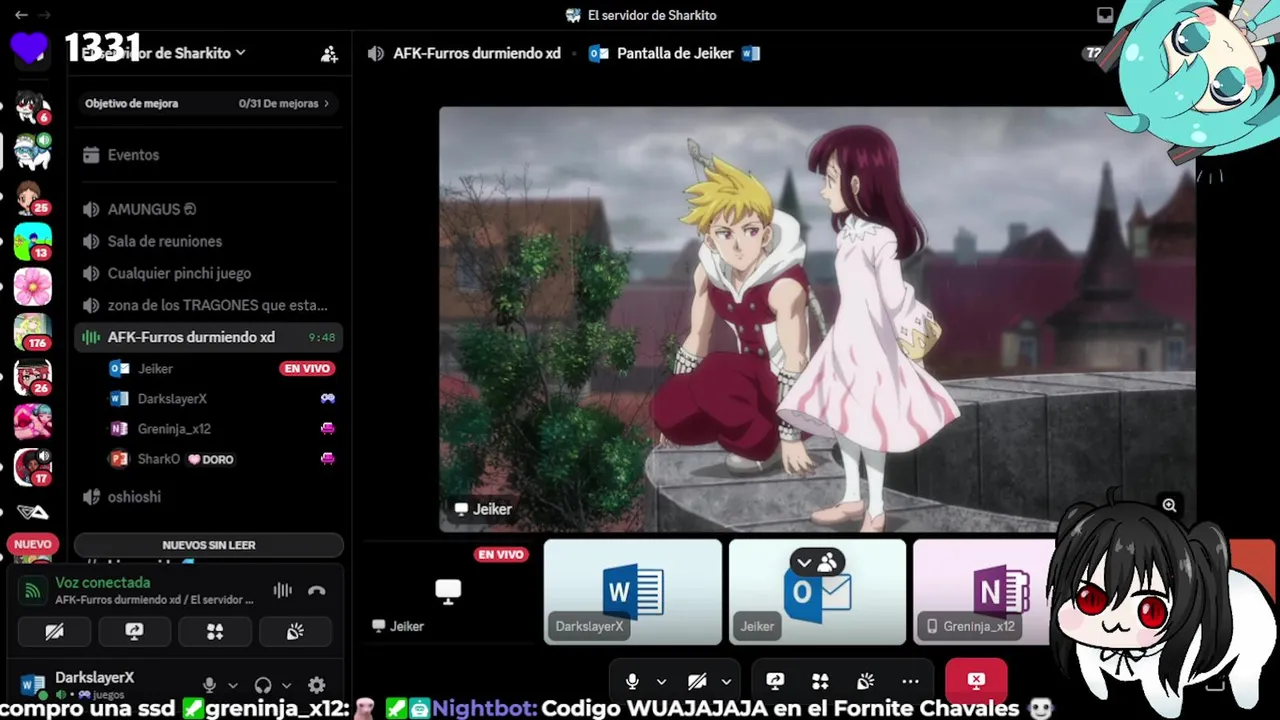Toggle microphone mute in the user panel
Screen dimensions: 1280x720
[209, 685]
